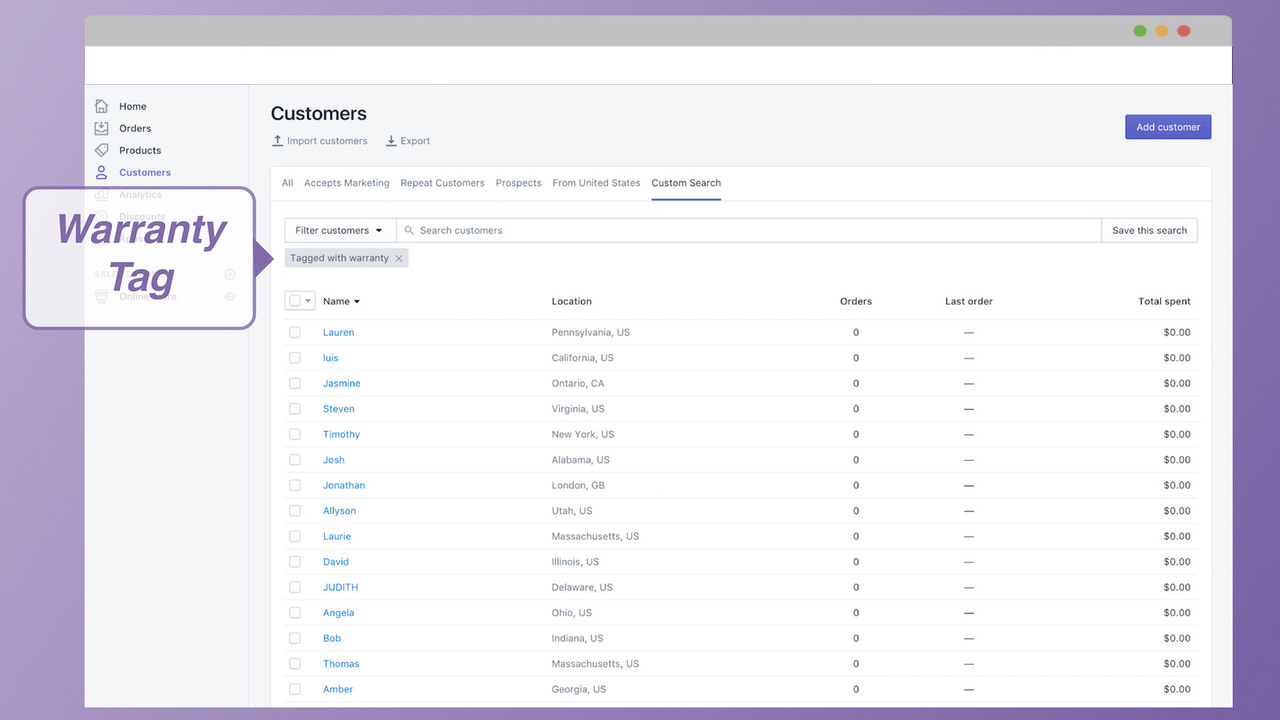The height and width of the screenshot is (720, 1280).
Task: Enable the checkbox next to Josh
Action: point(295,460)
